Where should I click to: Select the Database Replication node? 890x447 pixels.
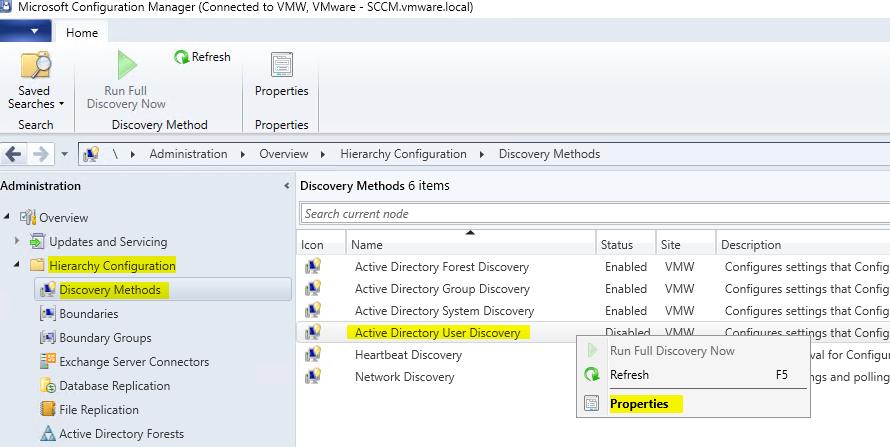click(114, 386)
